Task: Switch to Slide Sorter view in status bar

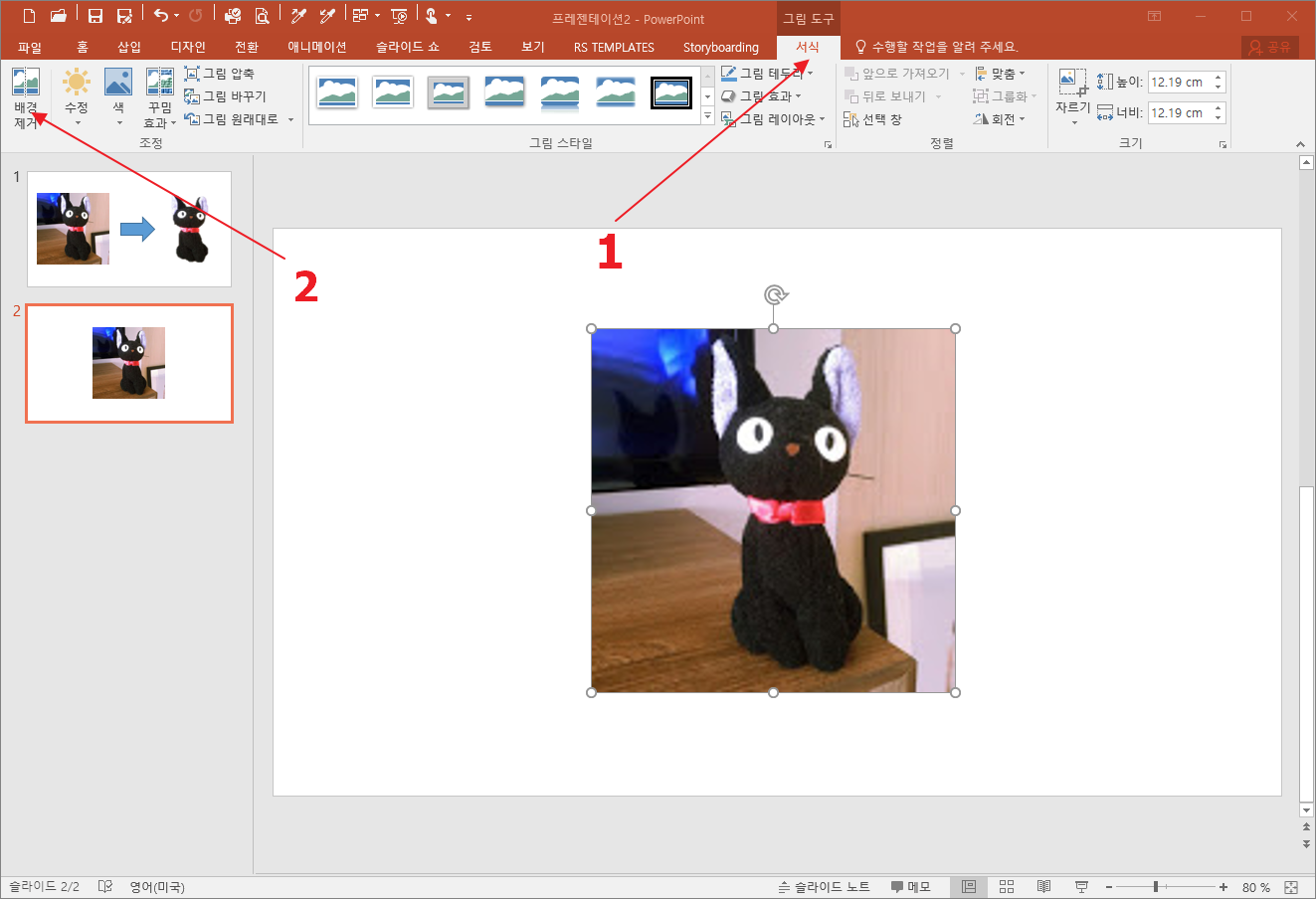Action: (1007, 886)
